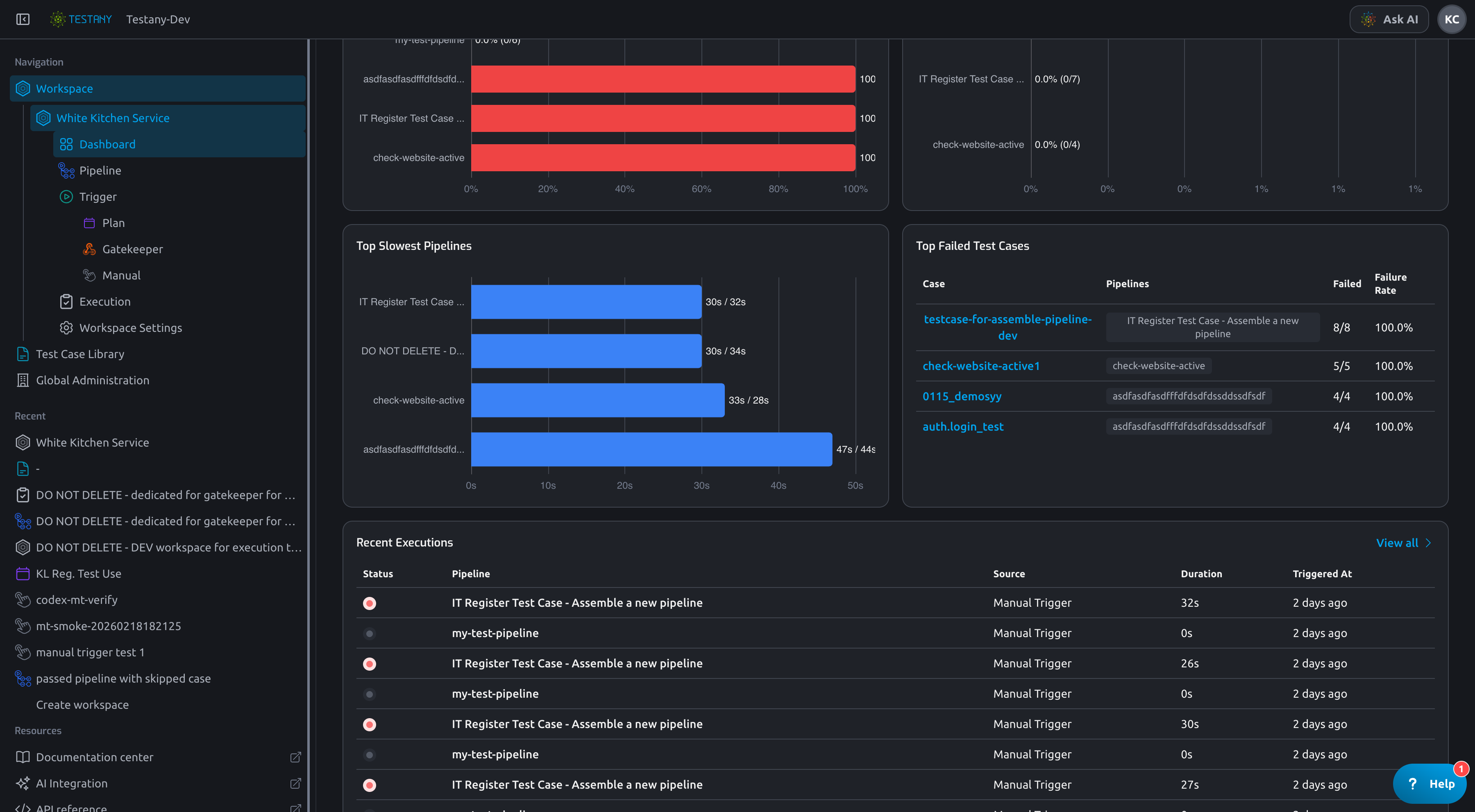The width and height of the screenshot is (1475, 812).
Task: Click grey status dot of first my-test-pipeline
Action: click(x=369, y=634)
